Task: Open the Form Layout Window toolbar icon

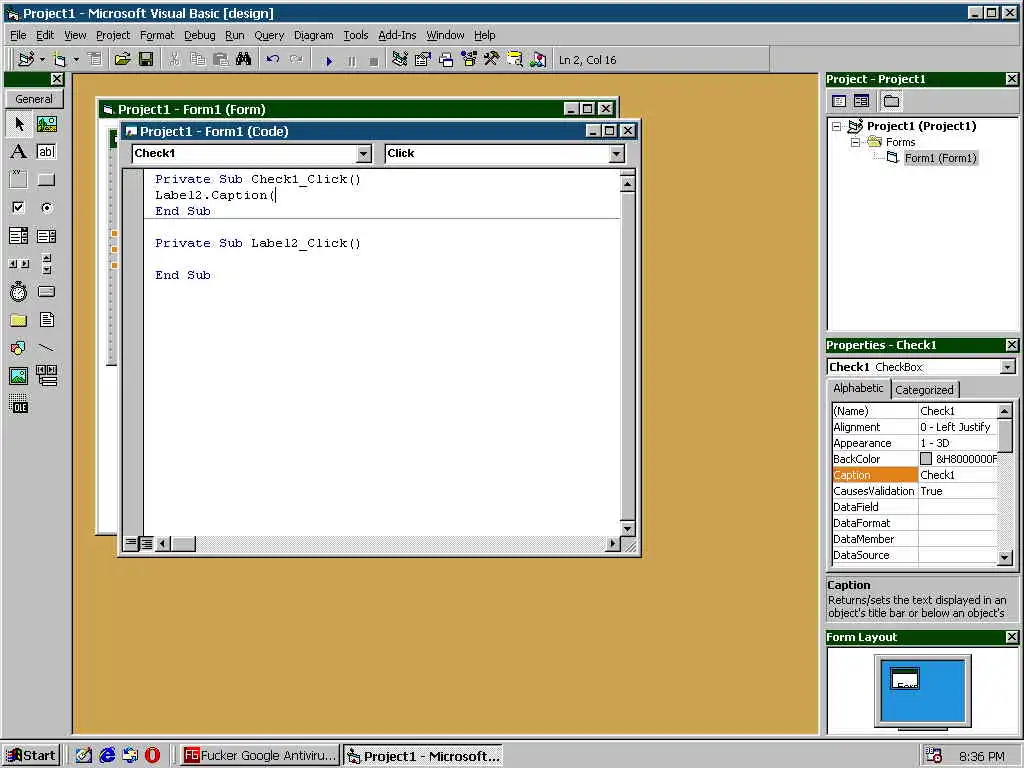Action: pyautogui.click(x=446, y=59)
